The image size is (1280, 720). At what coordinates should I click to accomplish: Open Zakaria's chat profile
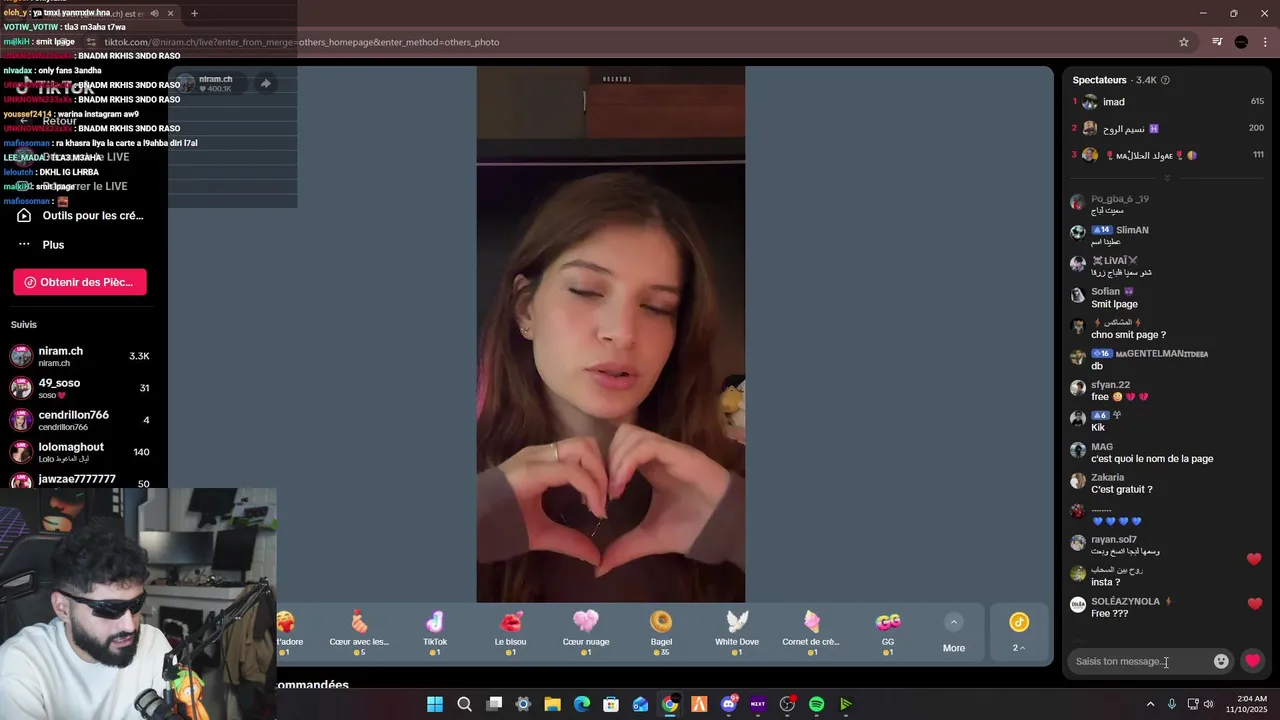tap(1107, 478)
